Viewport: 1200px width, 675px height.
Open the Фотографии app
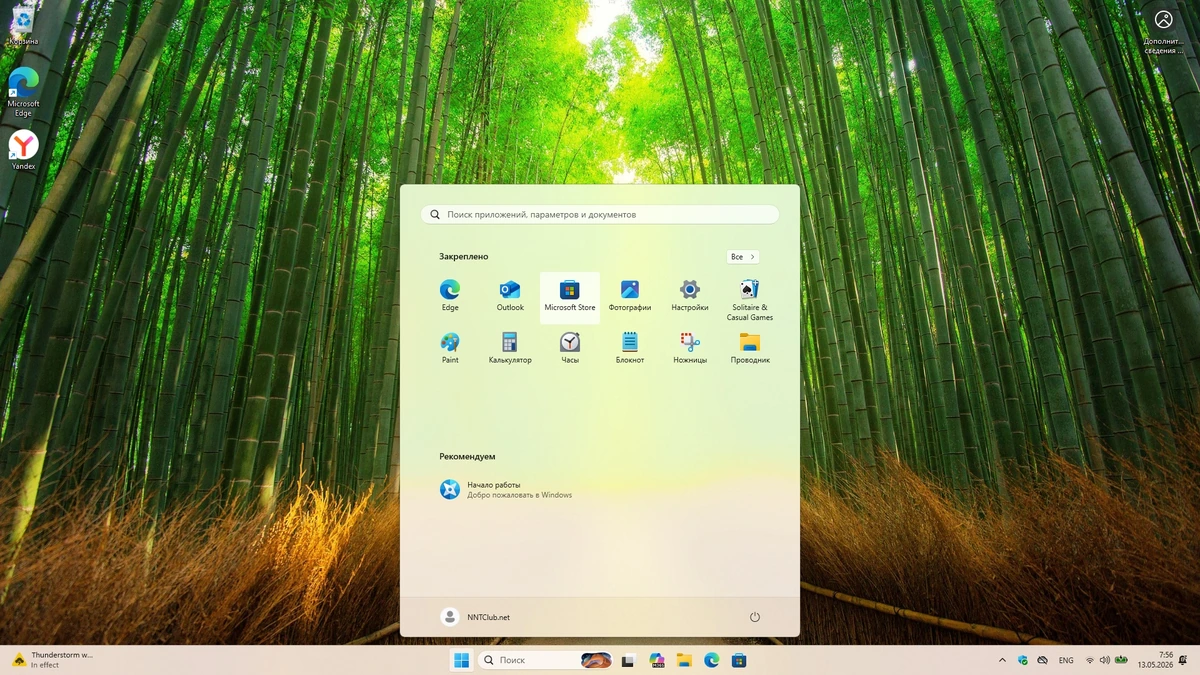[630, 296]
